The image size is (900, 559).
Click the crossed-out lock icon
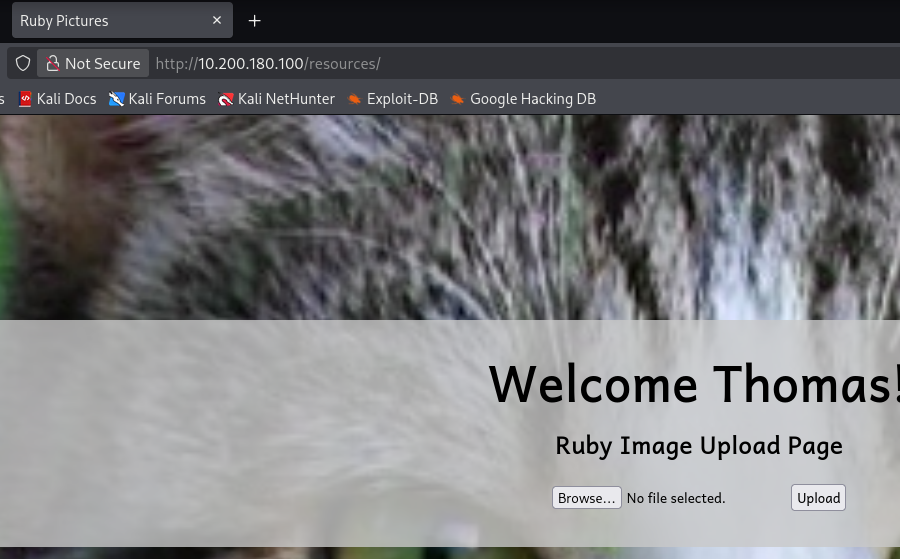[52, 63]
